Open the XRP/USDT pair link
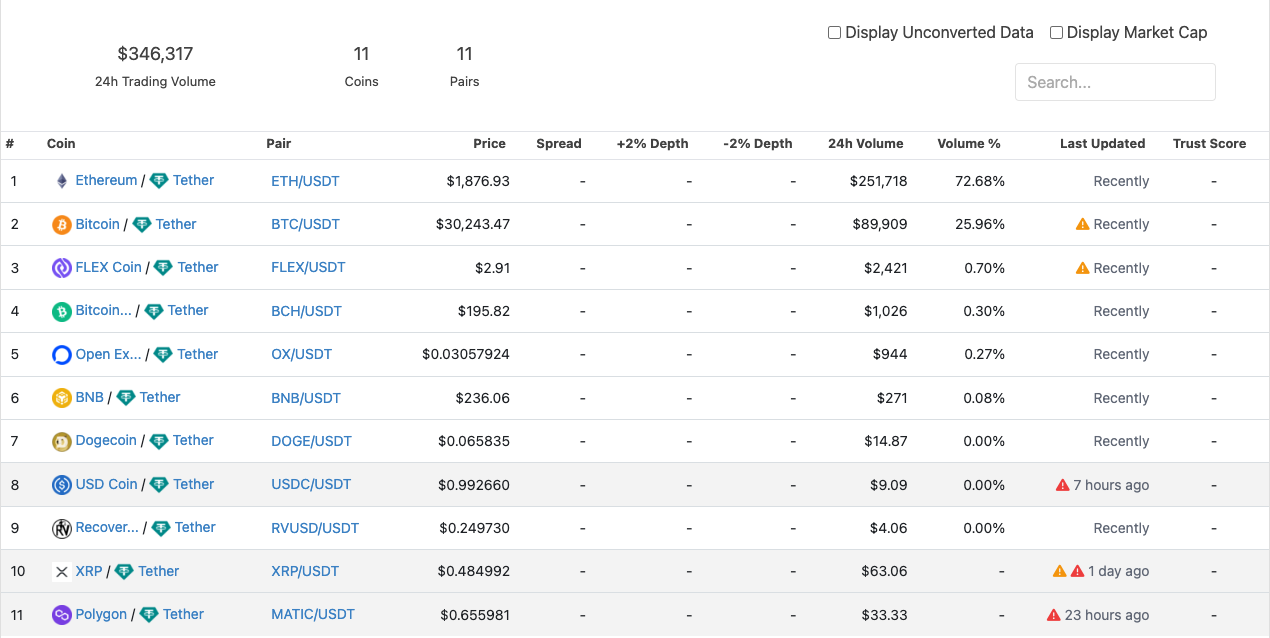 coord(305,571)
